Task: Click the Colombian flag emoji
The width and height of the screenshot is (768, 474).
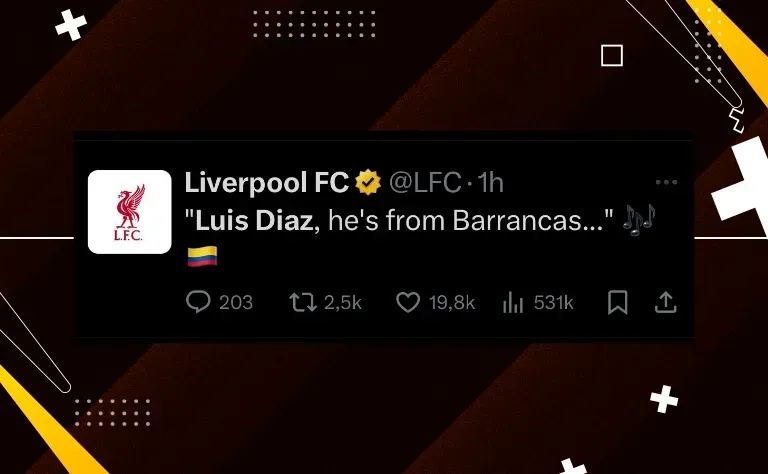Action: 202,256
